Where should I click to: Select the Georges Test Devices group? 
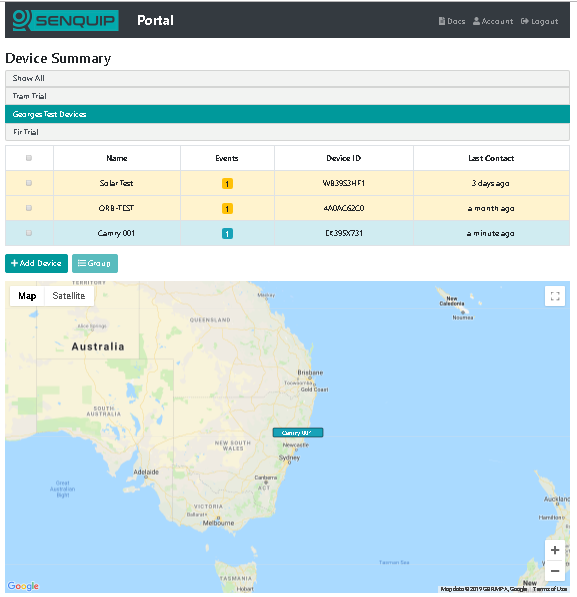287,114
